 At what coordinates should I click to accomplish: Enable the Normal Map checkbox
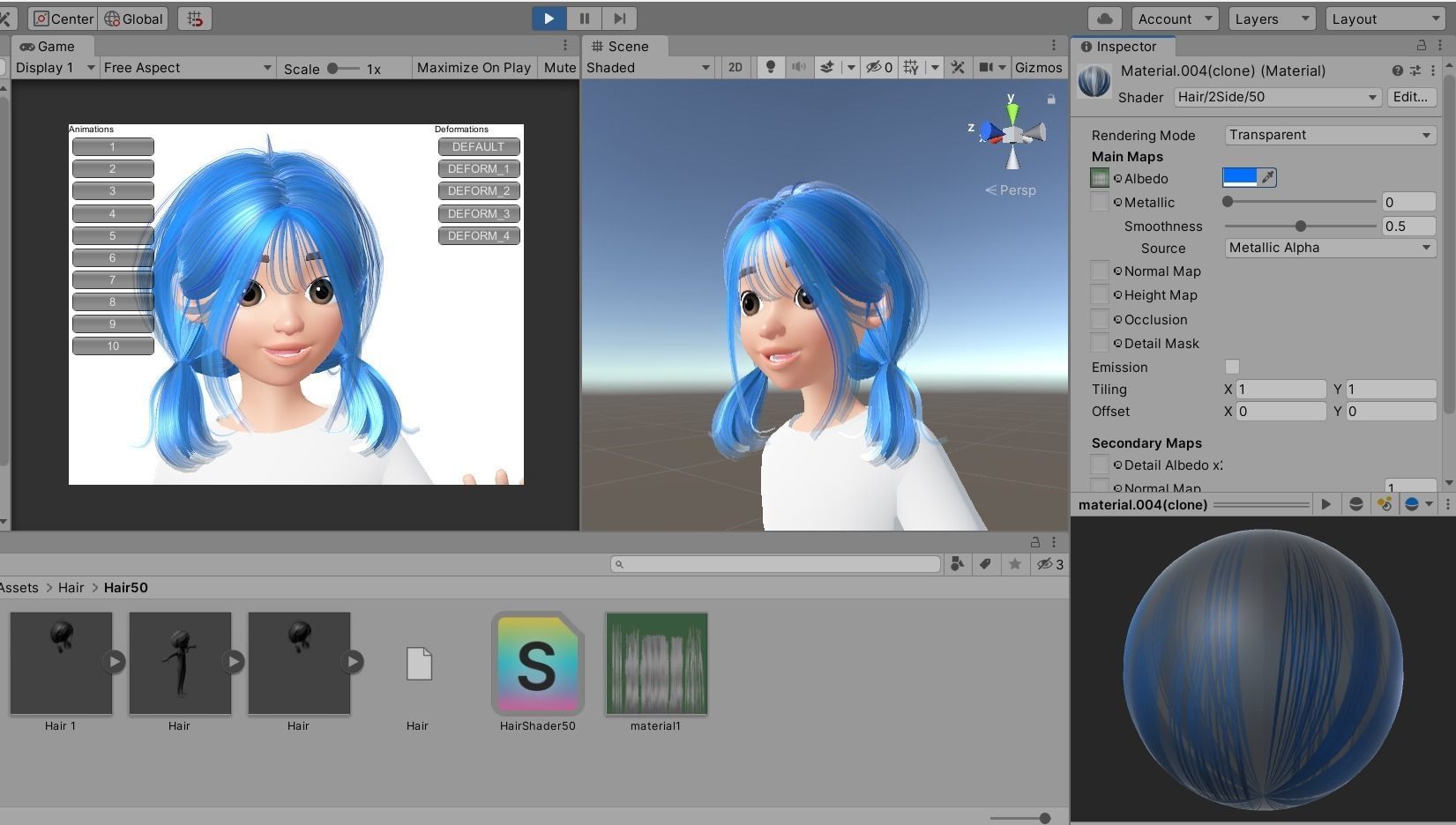pos(1099,271)
